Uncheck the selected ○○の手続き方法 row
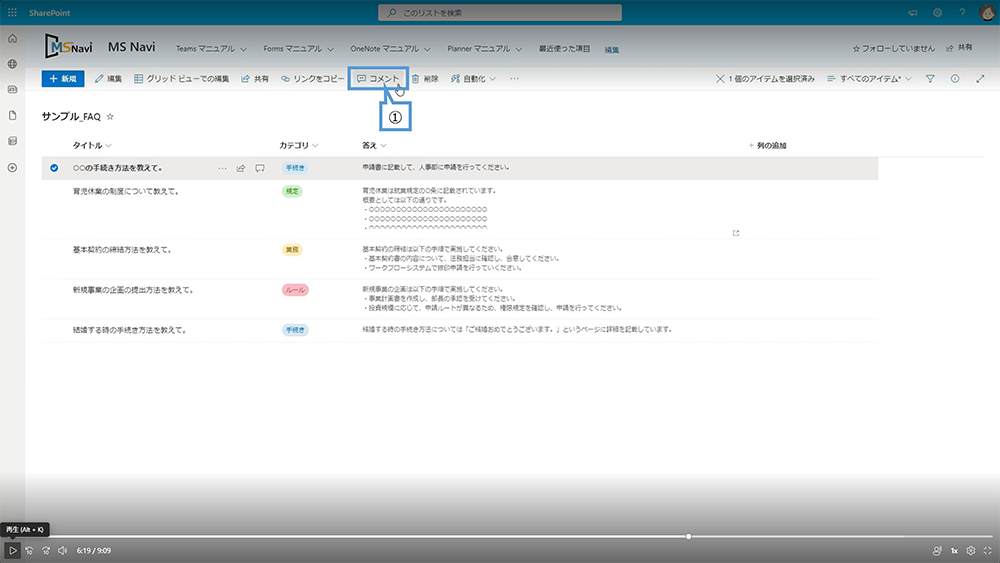Viewport: 1000px width, 563px height. (54, 168)
